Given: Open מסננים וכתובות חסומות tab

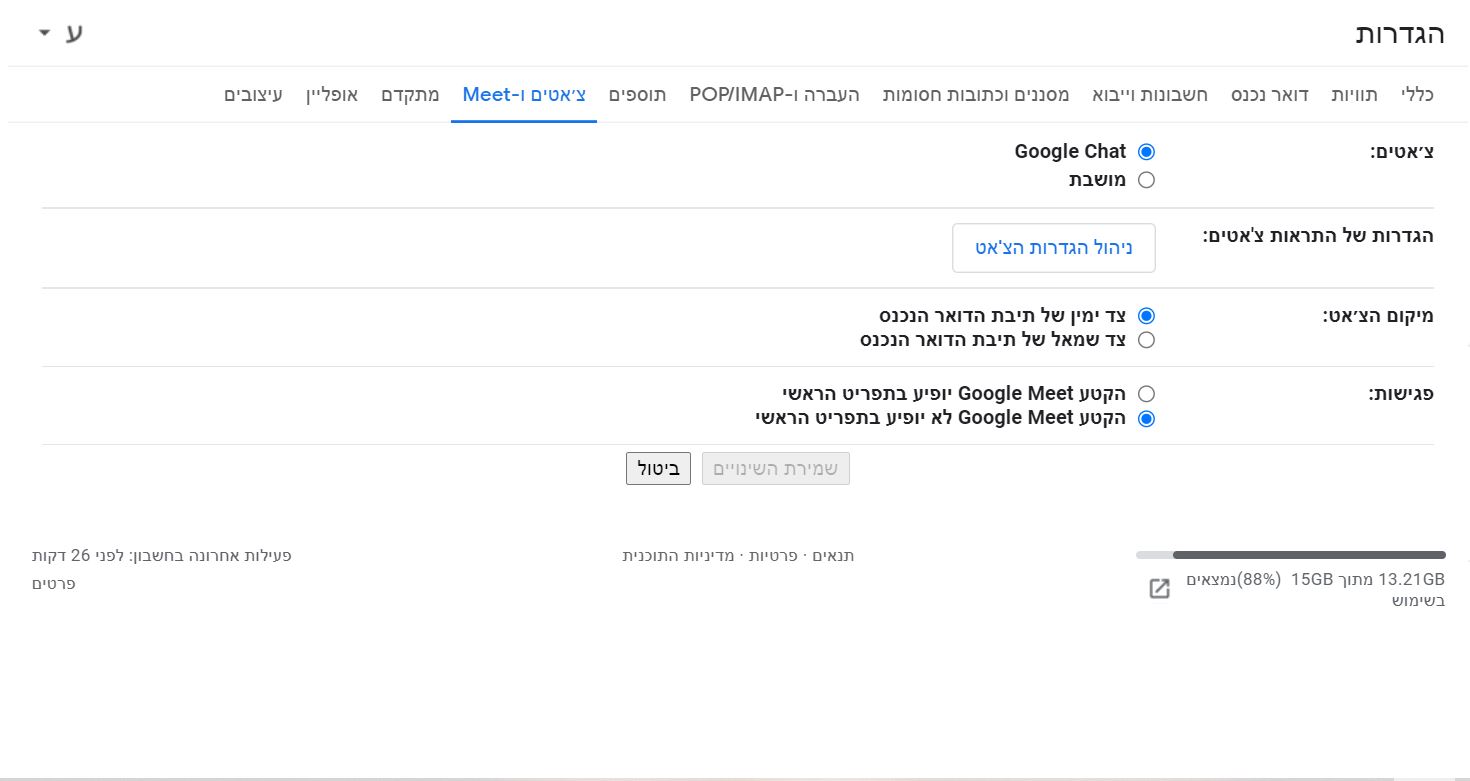Looking at the screenshot, I should pyautogui.click(x=976, y=95).
